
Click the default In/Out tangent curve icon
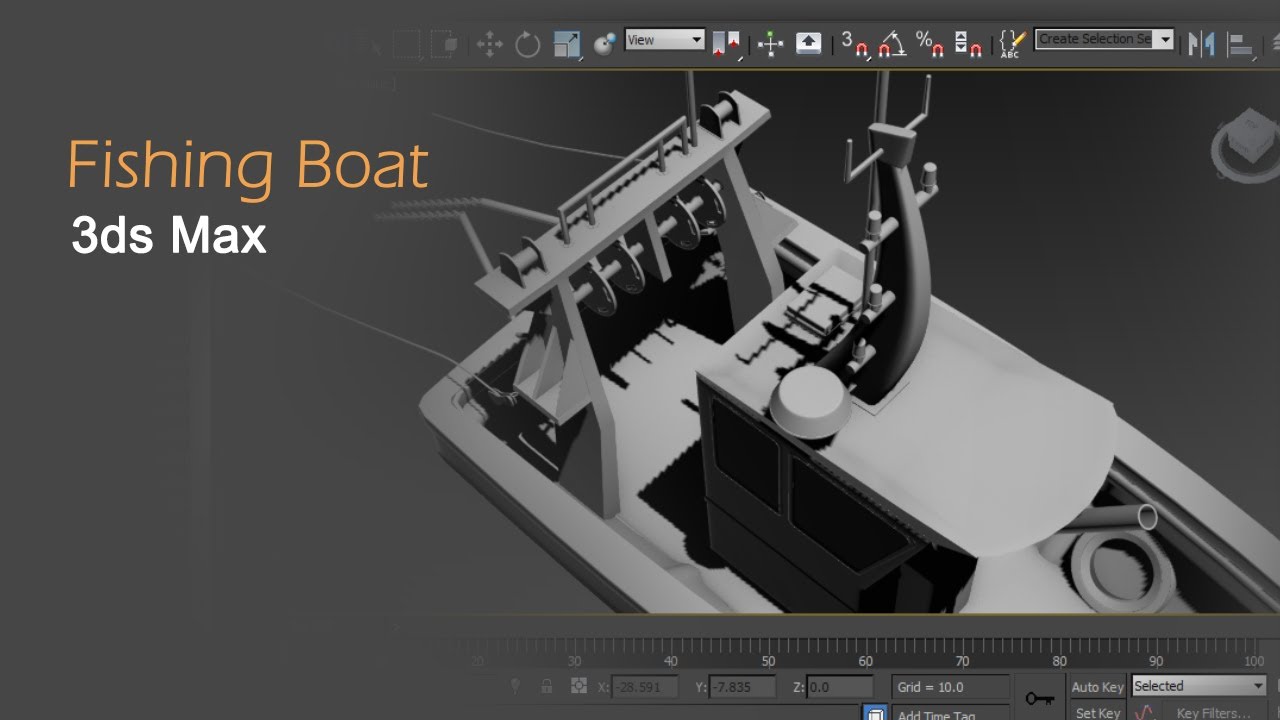click(1145, 712)
